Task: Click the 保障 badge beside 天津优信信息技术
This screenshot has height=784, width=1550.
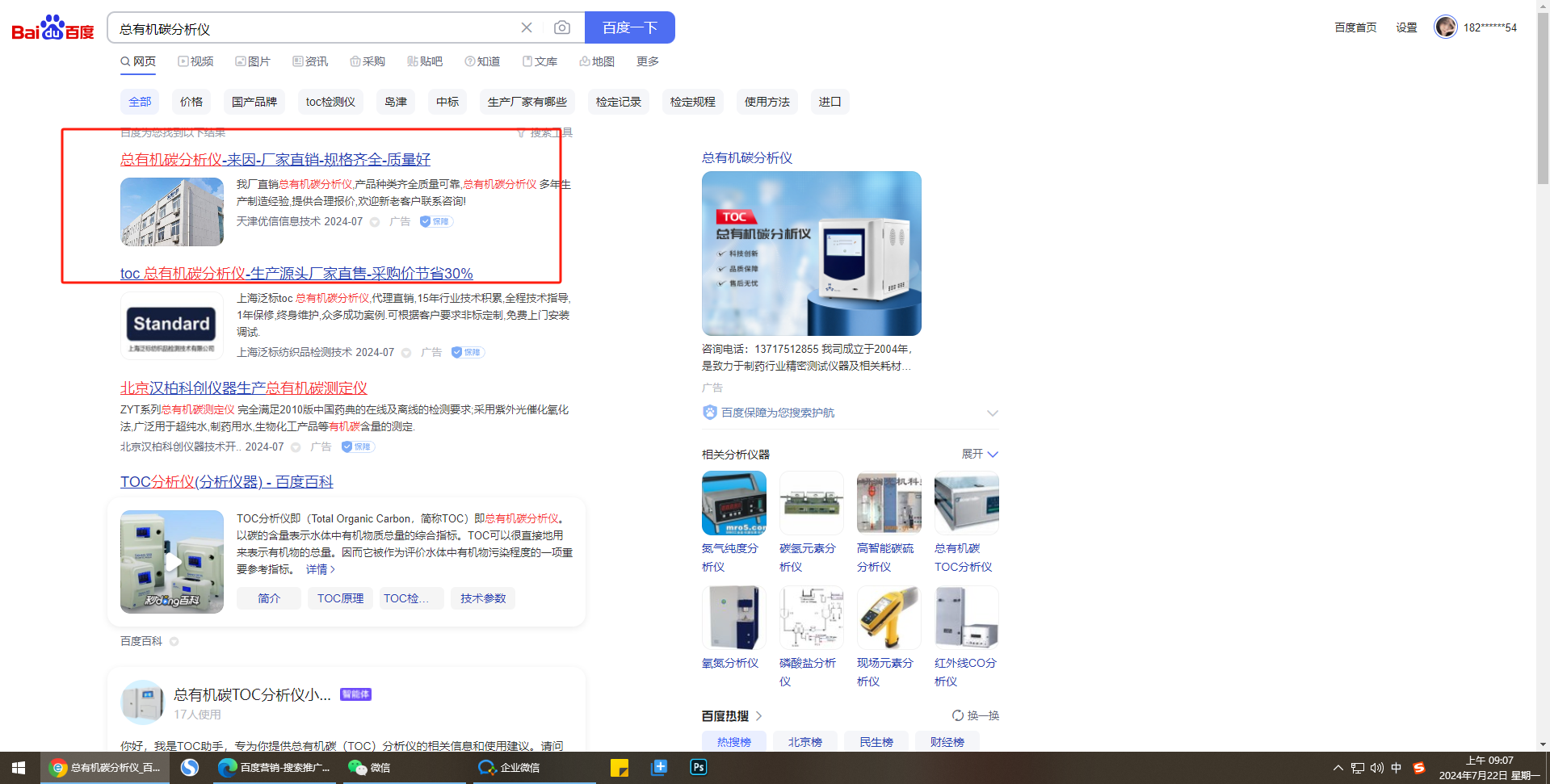Action: [x=436, y=221]
